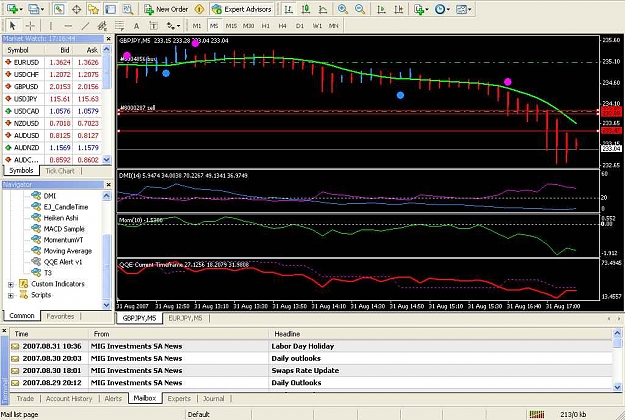The height and width of the screenshot is (420, 625).
Task: Open the Journal terminal tab
Action: (214, 398)
